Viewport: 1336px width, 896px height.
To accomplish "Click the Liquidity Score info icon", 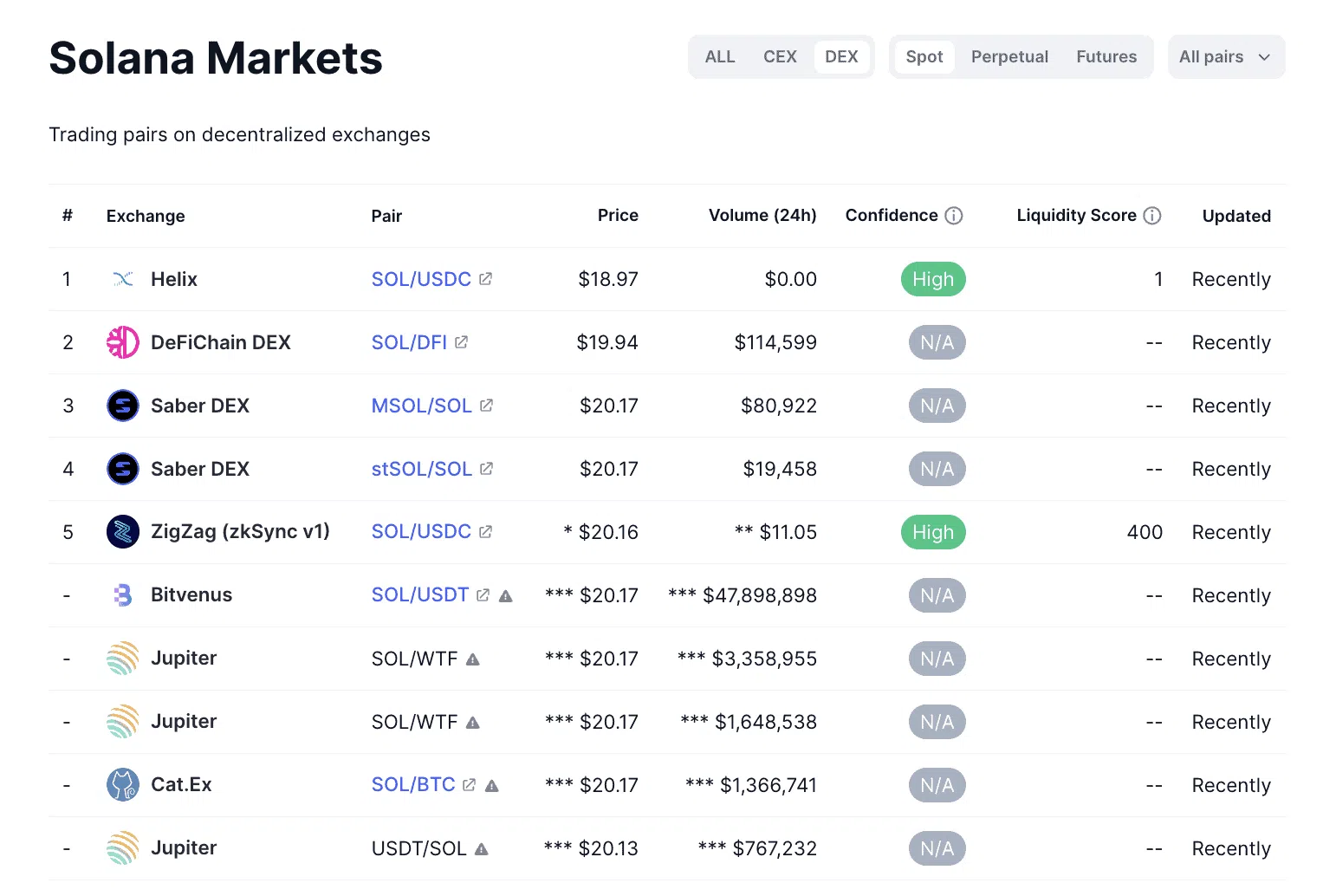I will click(x=1152, y=216).
